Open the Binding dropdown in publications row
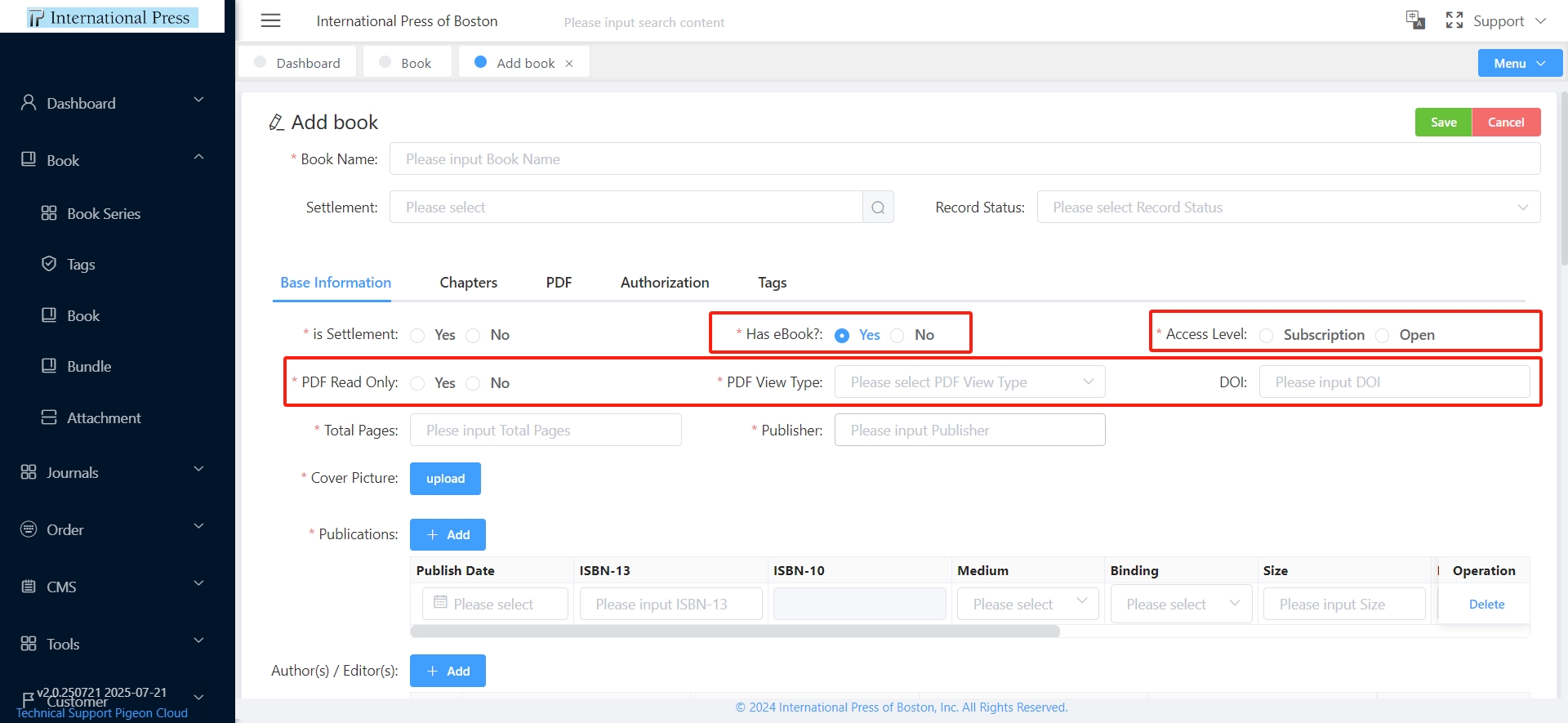This screenshot has width=1568, height=723. point(1181,605)
